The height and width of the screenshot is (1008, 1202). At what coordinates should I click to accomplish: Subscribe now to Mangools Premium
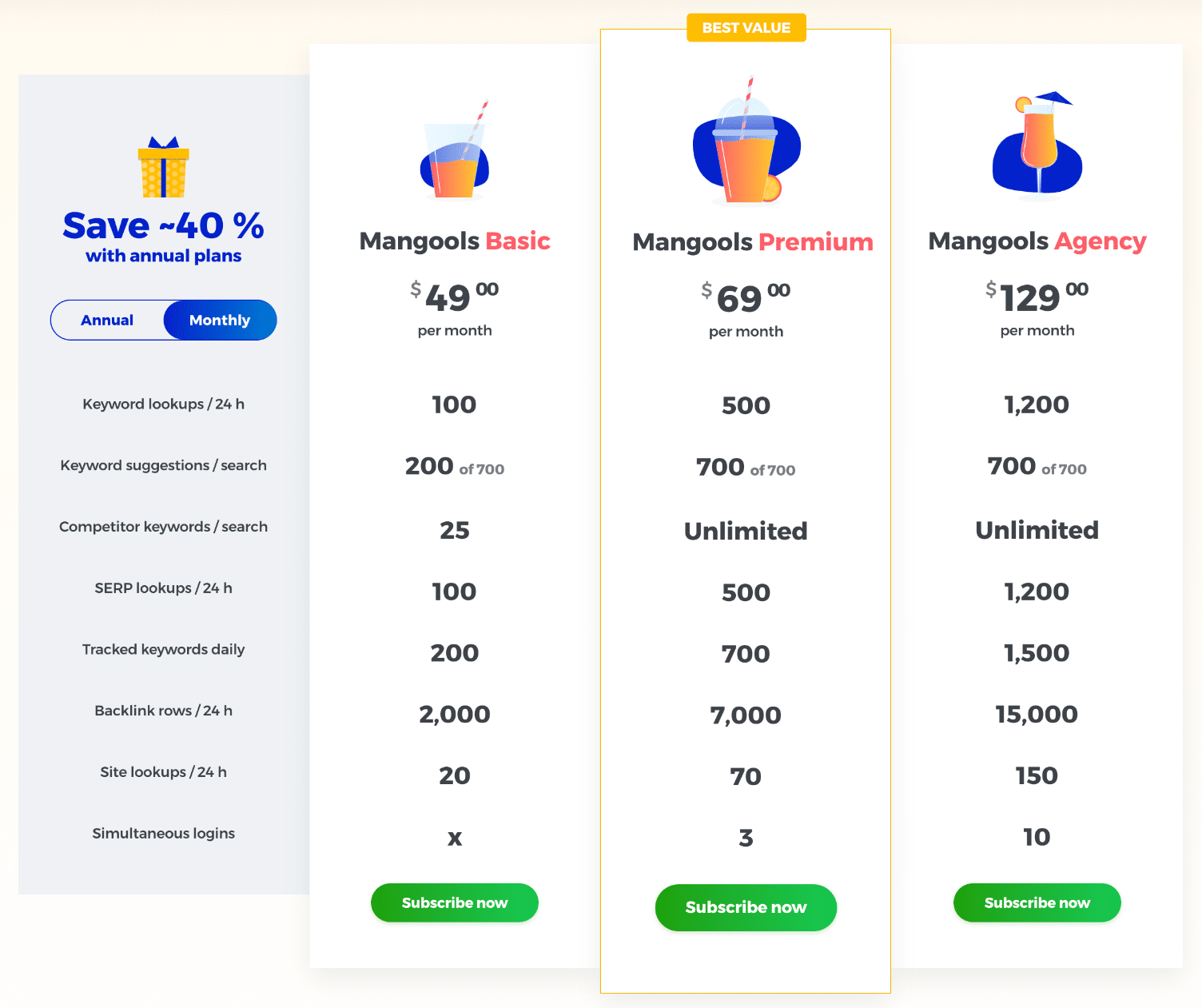[746, 906]
